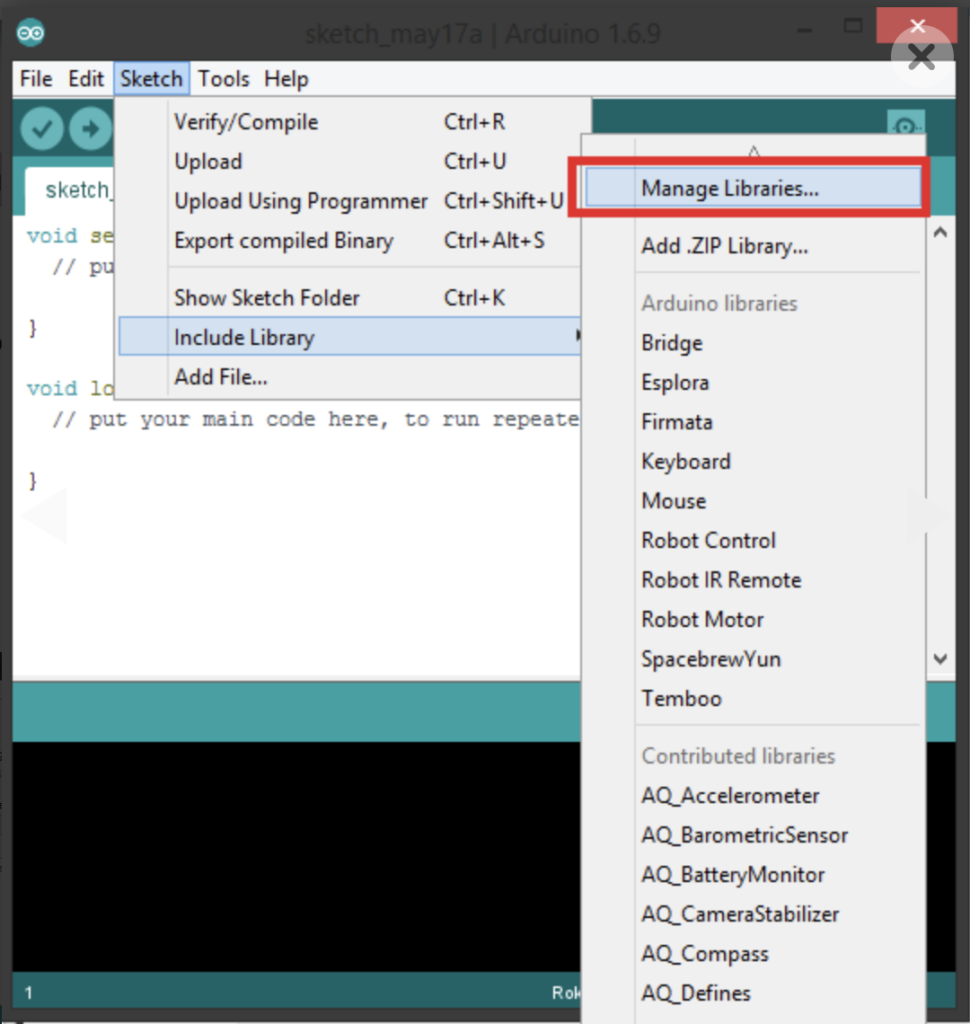Viewport: 970px width, 1024px height.
Task: Include the AQ_Compass contributed library
Action: click(x=705, y=953)
